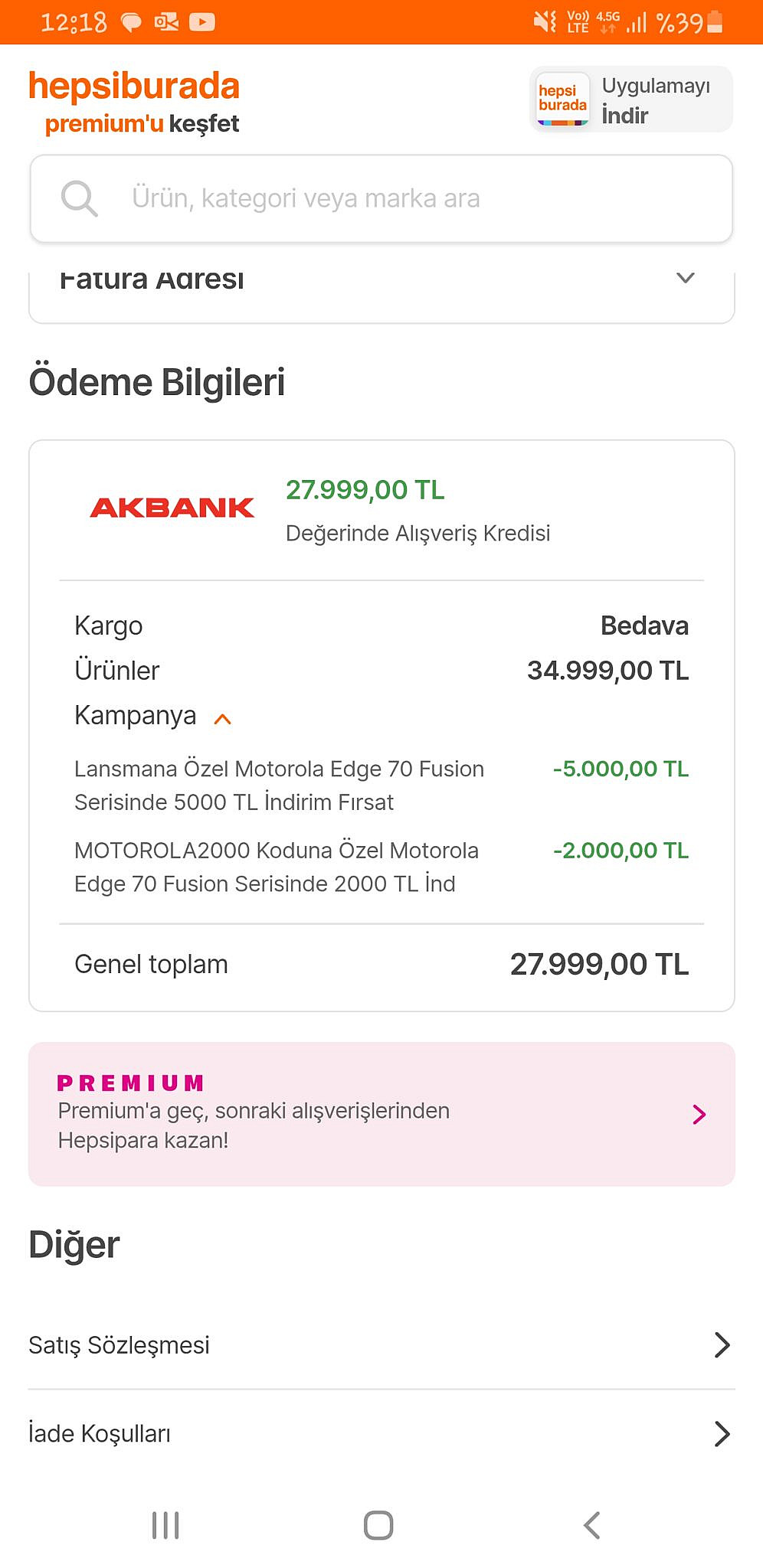Focus the Ürün, kategori veya marka ara field

pos(381,199)
